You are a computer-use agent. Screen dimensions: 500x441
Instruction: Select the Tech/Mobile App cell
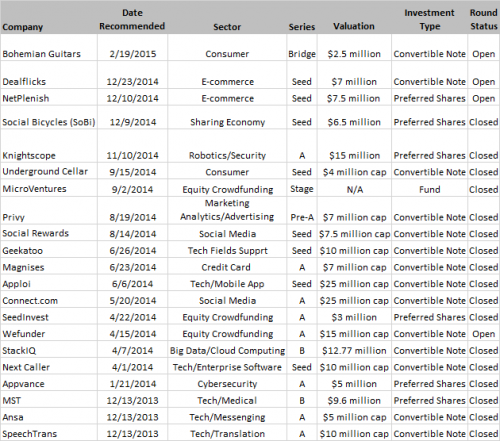tap(227, 284)
